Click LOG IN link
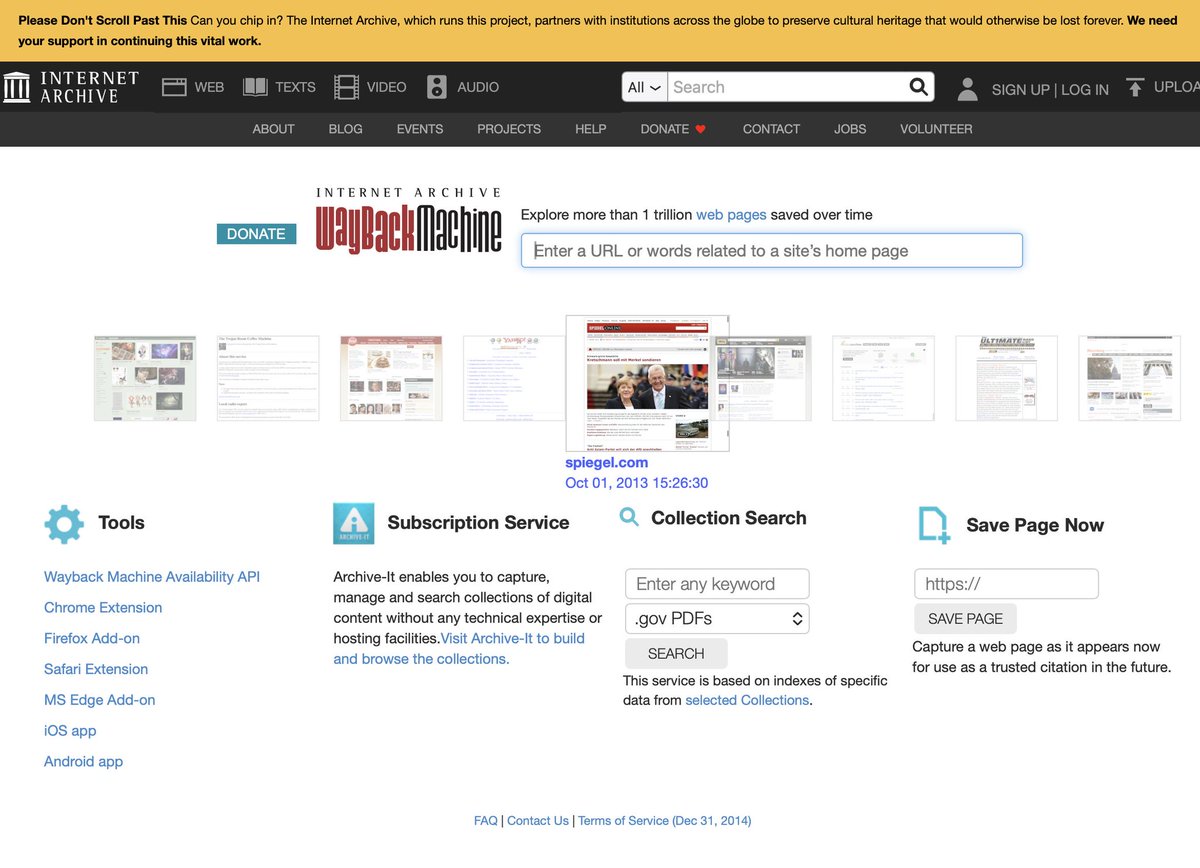 point(1085,90)
